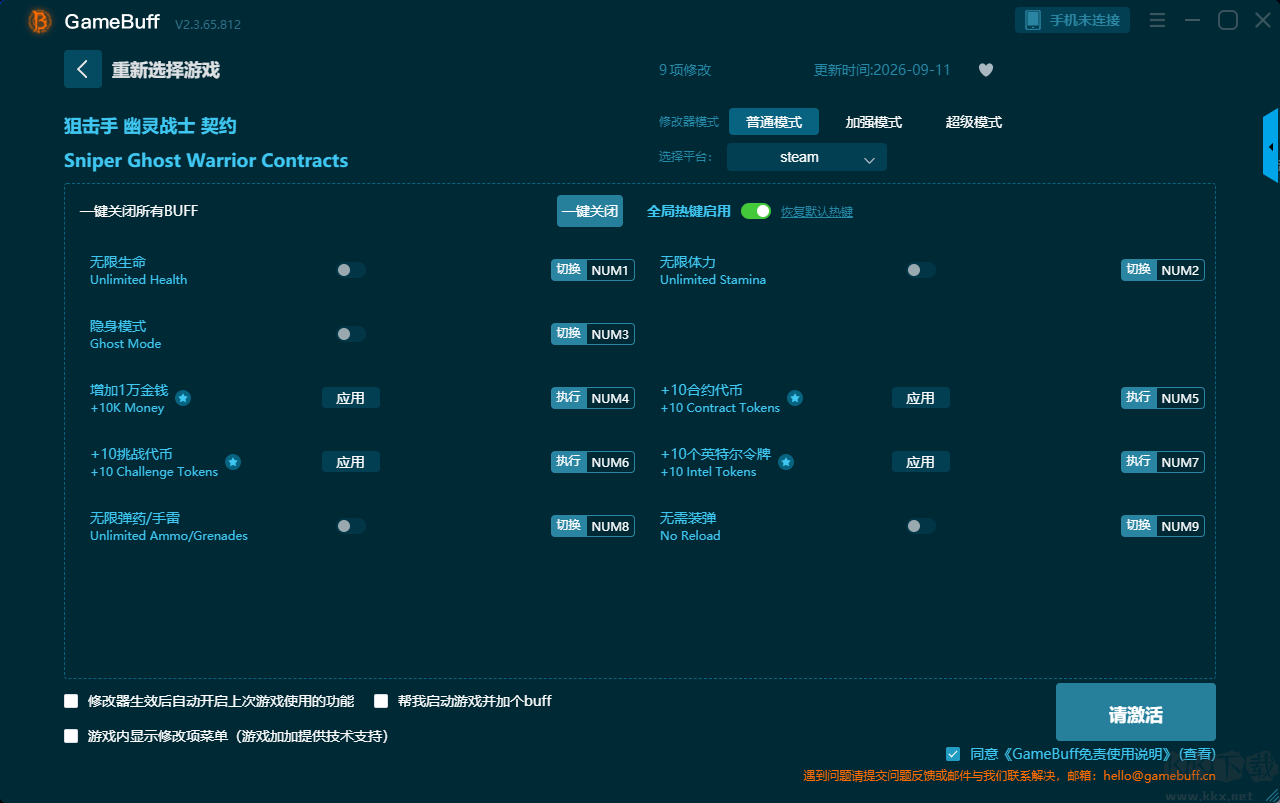Click the back arrow to reselect game
1280x803 pixels.
click(x=83, y=69)
